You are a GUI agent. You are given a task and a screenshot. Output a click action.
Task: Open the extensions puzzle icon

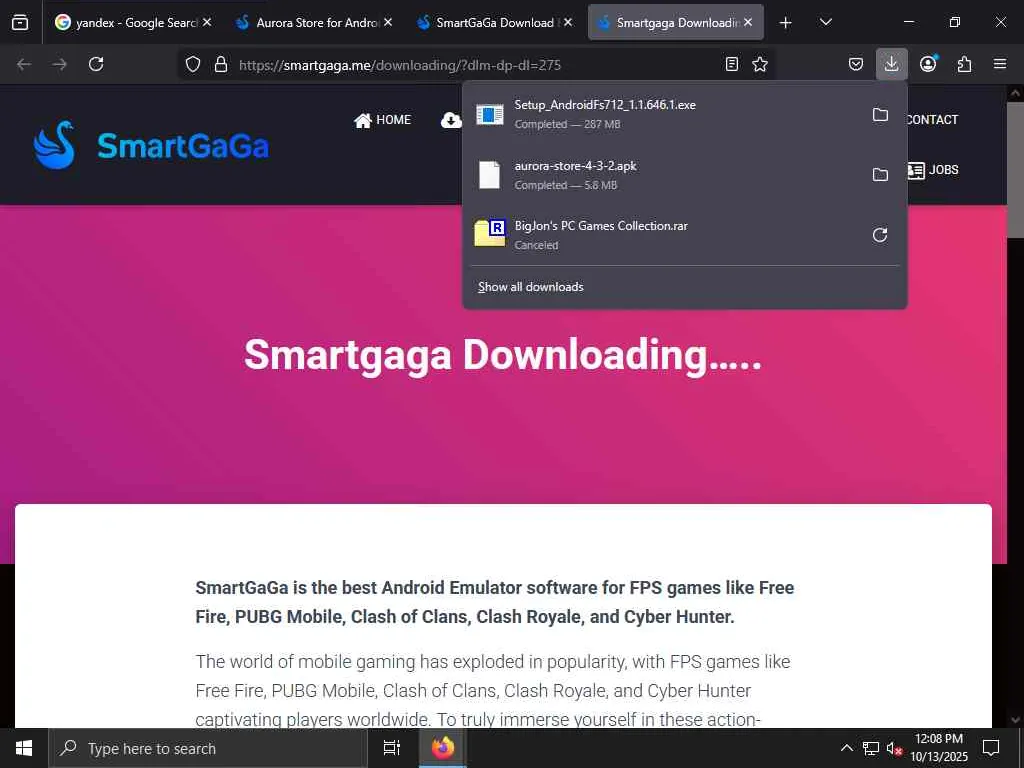964,64
